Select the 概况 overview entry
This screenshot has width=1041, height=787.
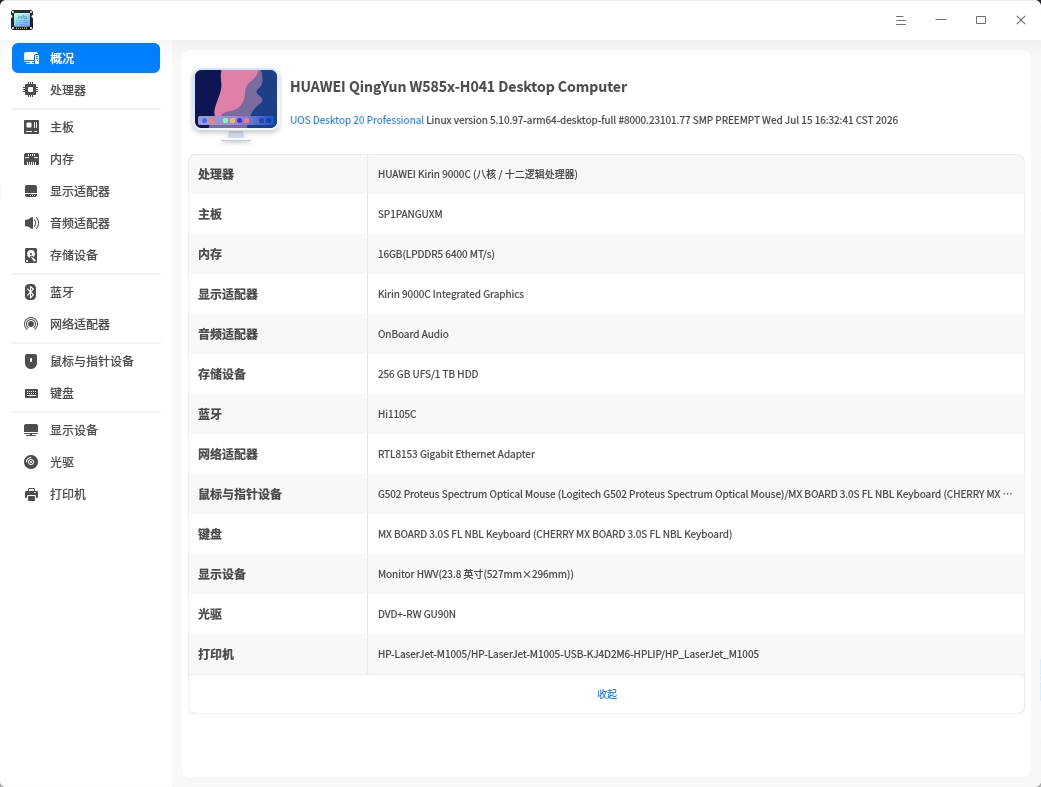86,58
